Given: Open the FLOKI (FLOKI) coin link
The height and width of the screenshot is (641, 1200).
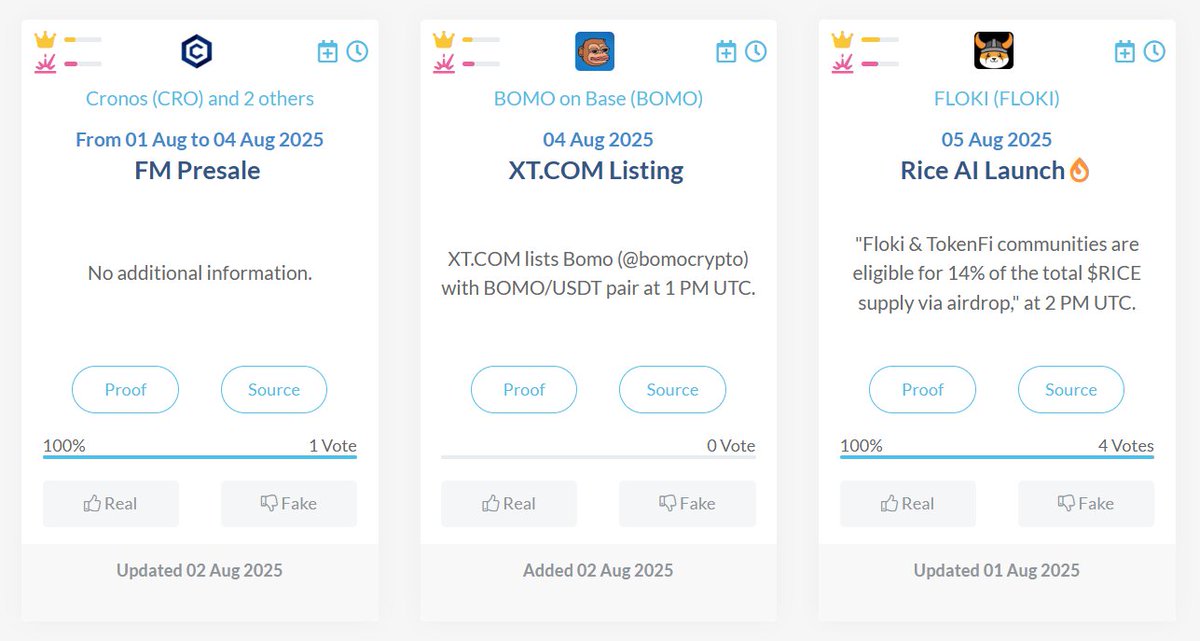Looking at the screenshot, I should (x=997, y=98).
